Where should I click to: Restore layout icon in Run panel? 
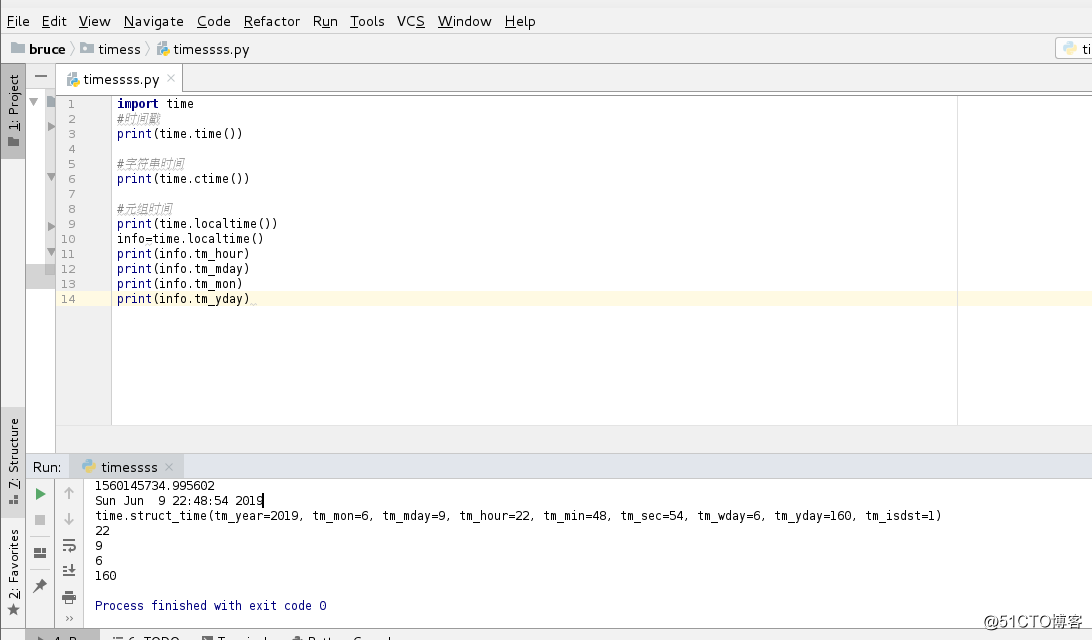point(40,553)
